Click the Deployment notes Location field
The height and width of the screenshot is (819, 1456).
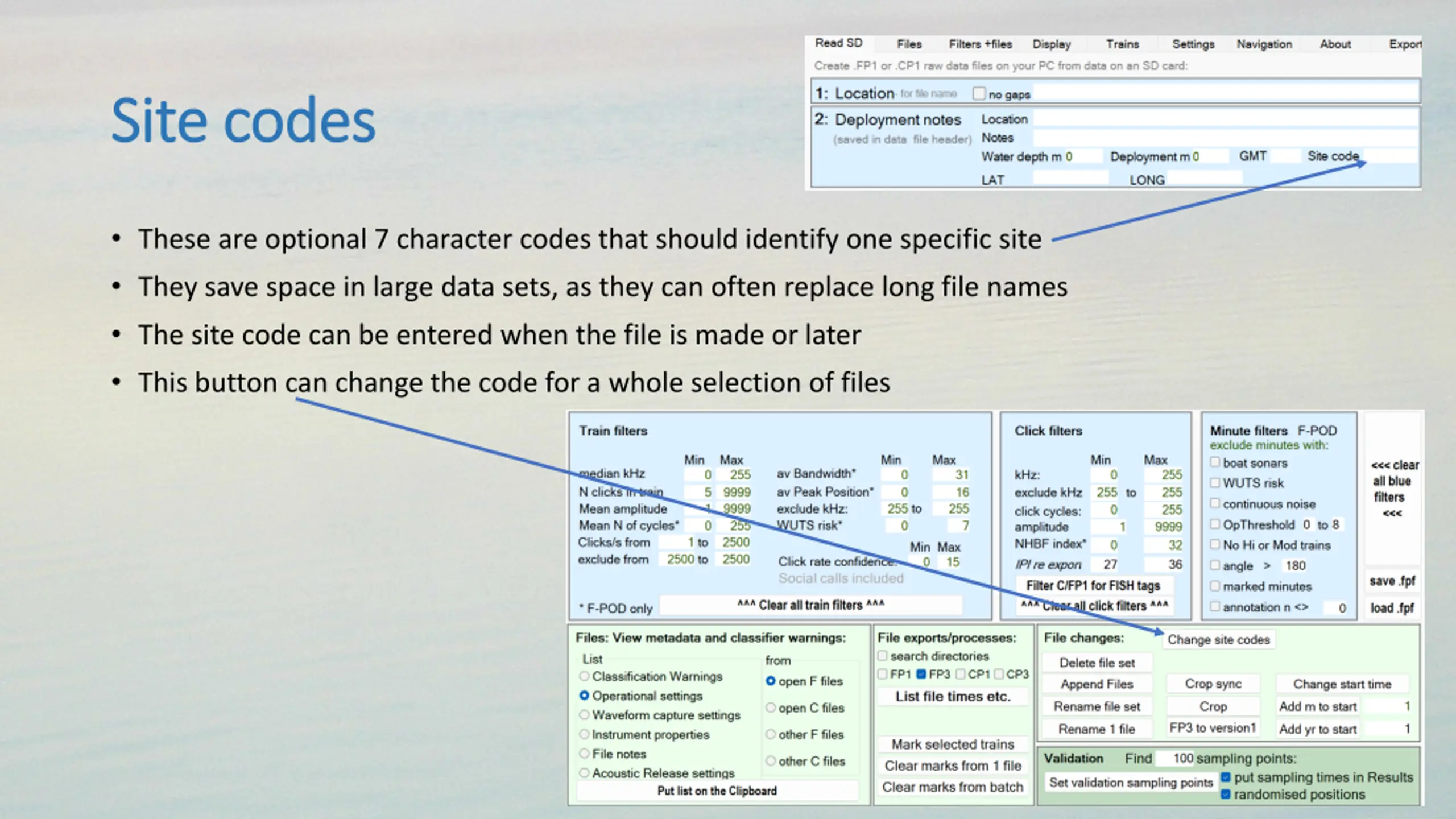(x=1225, y=118)
